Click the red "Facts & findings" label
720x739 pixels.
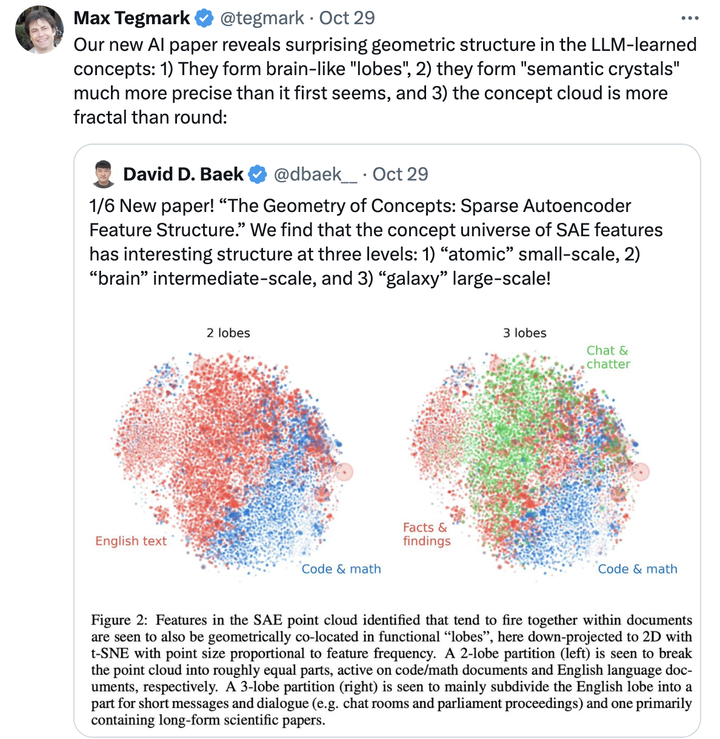tap(427, 534)
